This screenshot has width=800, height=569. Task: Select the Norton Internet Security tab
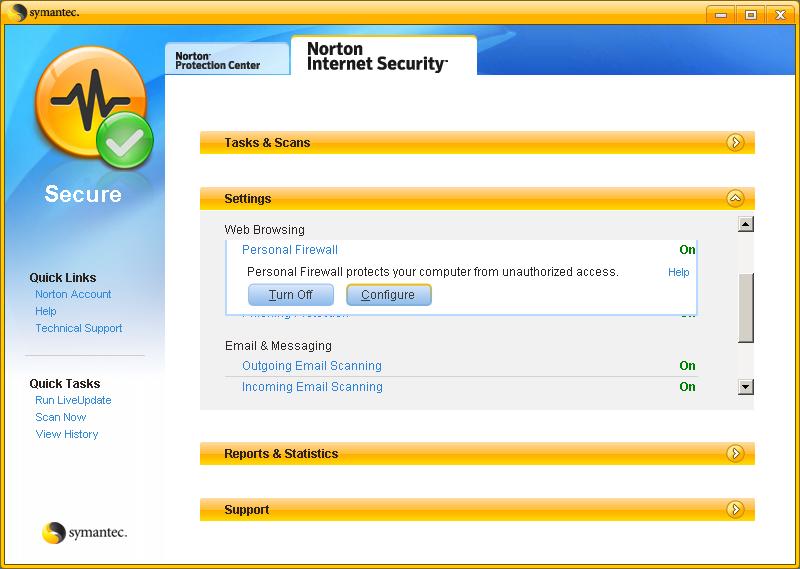(384, 56)
